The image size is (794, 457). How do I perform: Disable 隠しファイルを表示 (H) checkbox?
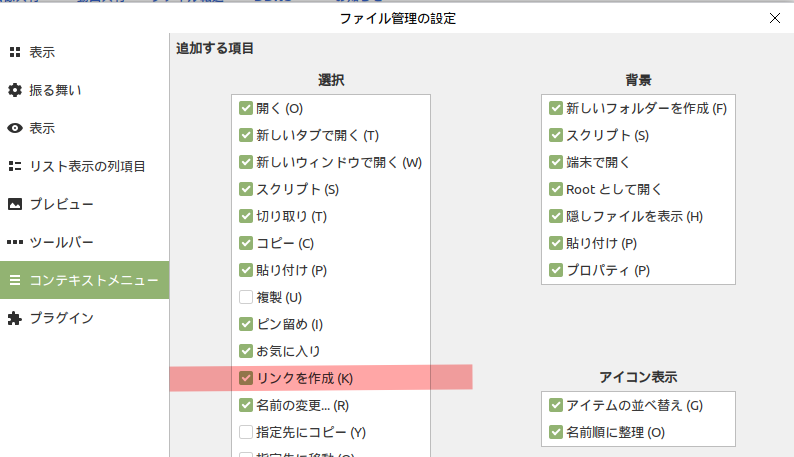pyautogui.click(x=556, y=216)
